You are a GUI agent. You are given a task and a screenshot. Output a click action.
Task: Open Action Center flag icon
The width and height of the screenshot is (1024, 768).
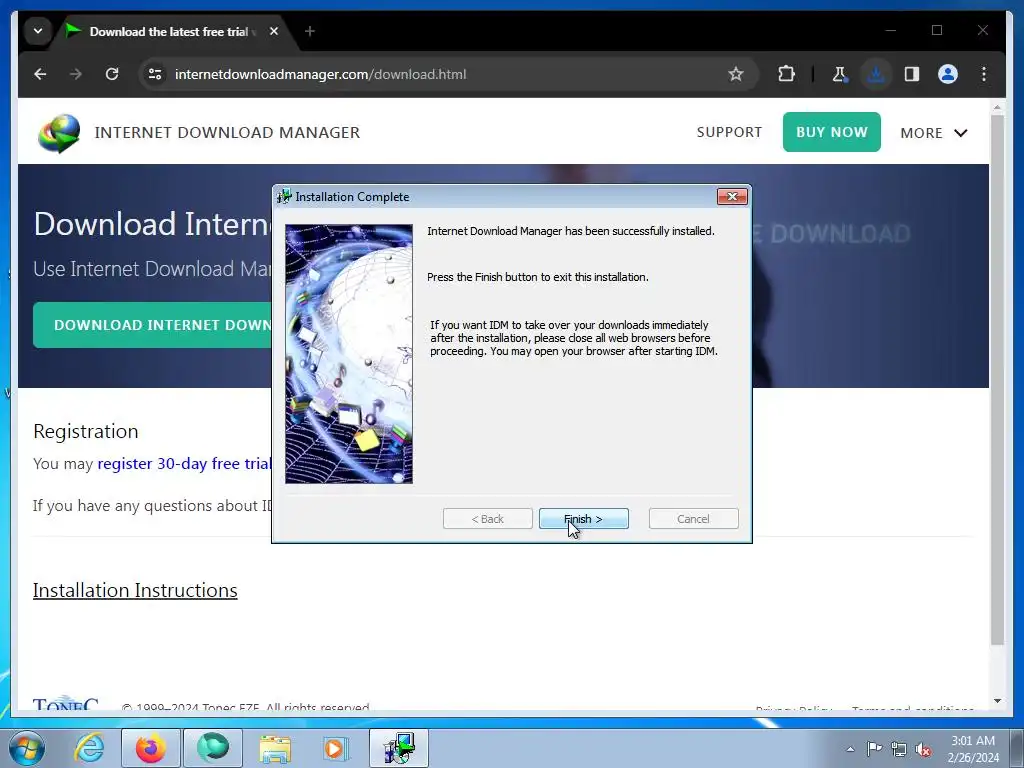(874, 749)
